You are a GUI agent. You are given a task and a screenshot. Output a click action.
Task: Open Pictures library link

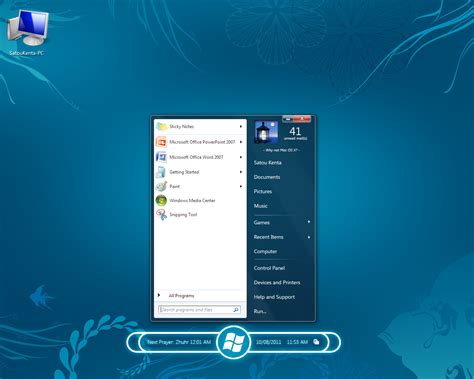(263, 191)
